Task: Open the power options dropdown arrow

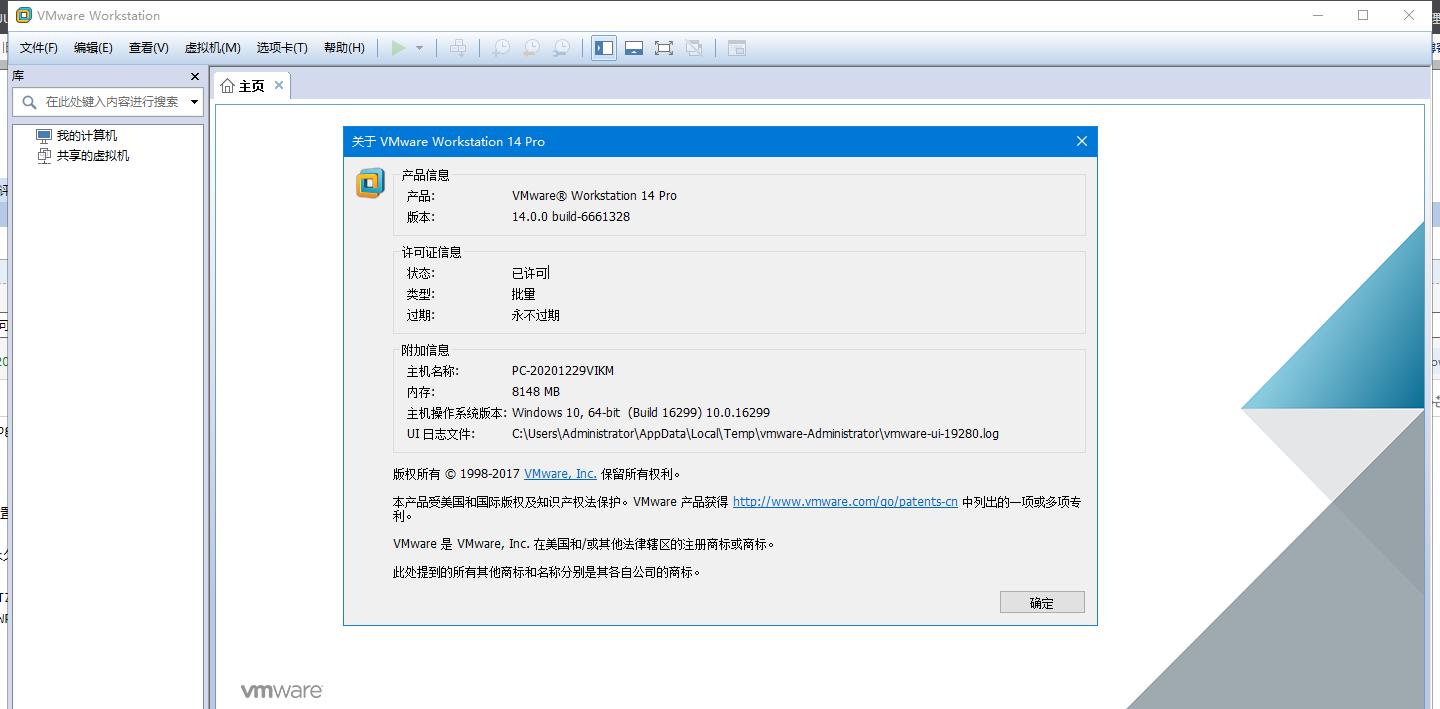Action: click(x=419, y=48)
